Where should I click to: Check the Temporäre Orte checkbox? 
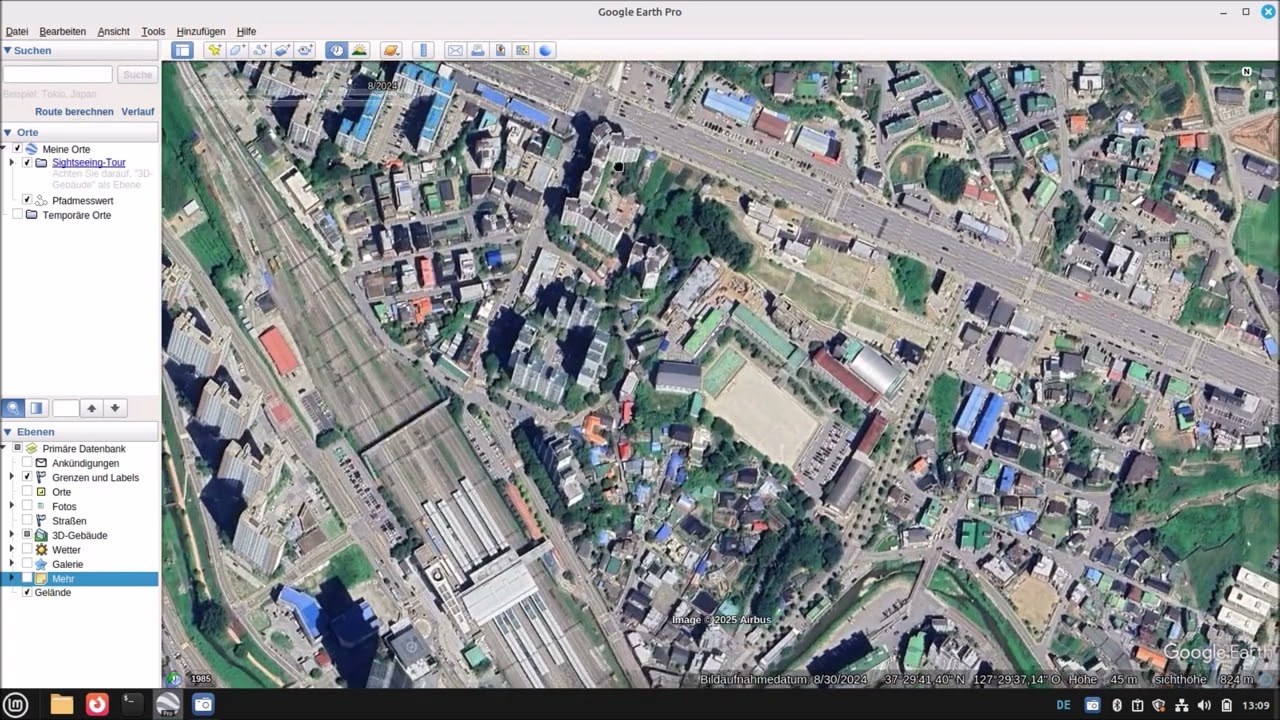17,215
